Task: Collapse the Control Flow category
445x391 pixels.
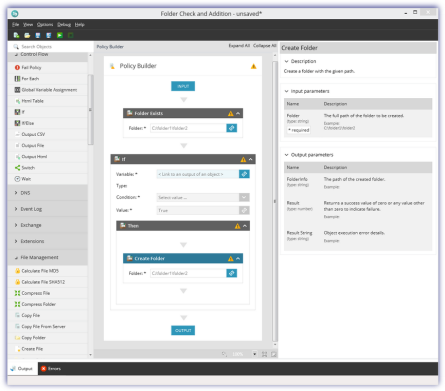Action: (x=16, y=54)
